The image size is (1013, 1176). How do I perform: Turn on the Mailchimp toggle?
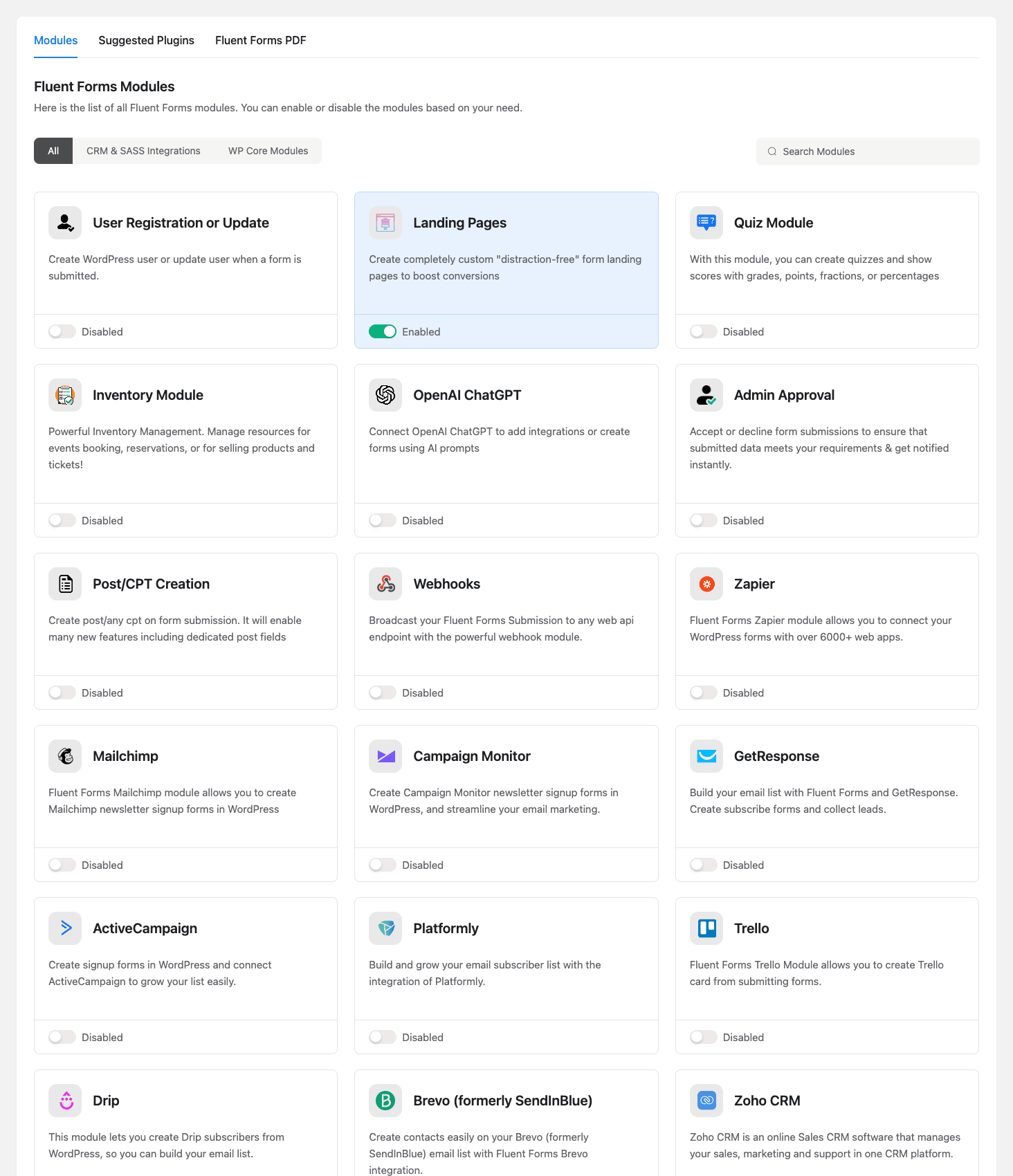click(x=62, y=865)
